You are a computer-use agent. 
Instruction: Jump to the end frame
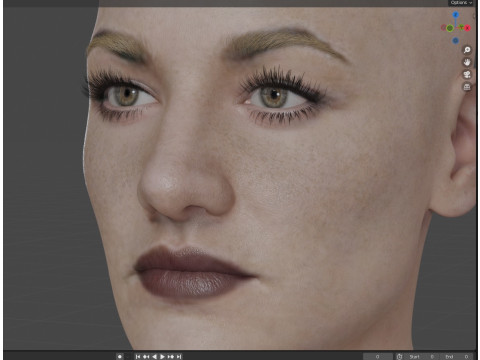[x=179, y=357]
